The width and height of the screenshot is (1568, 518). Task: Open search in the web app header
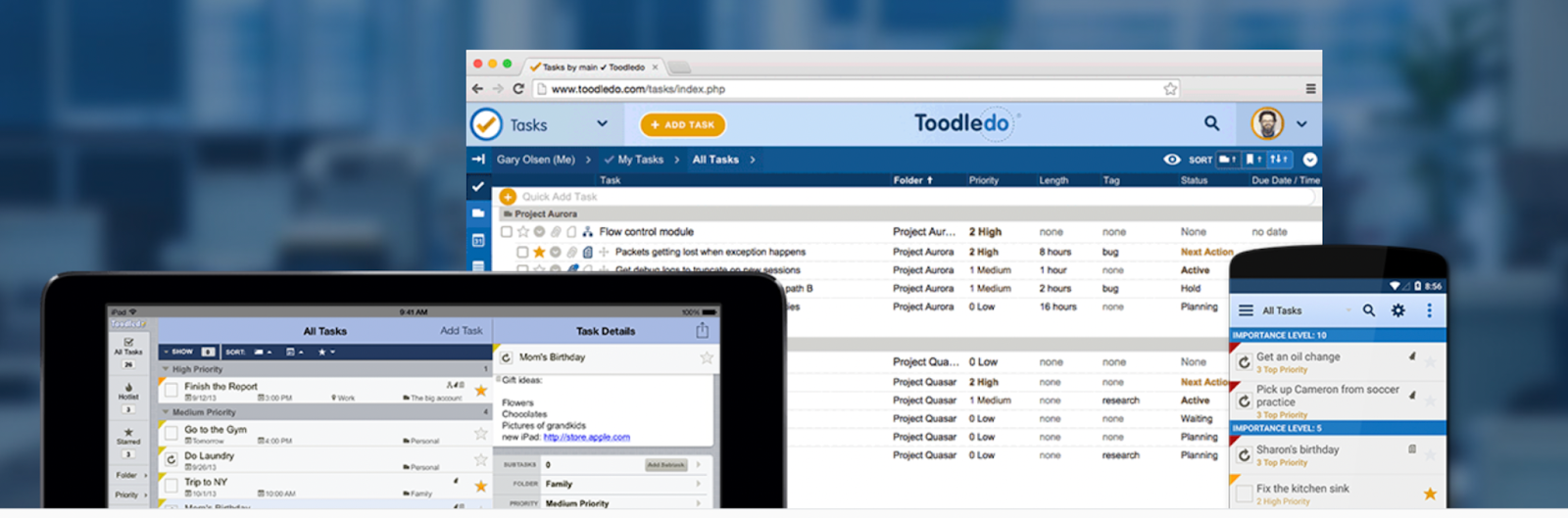point(1212,123)
